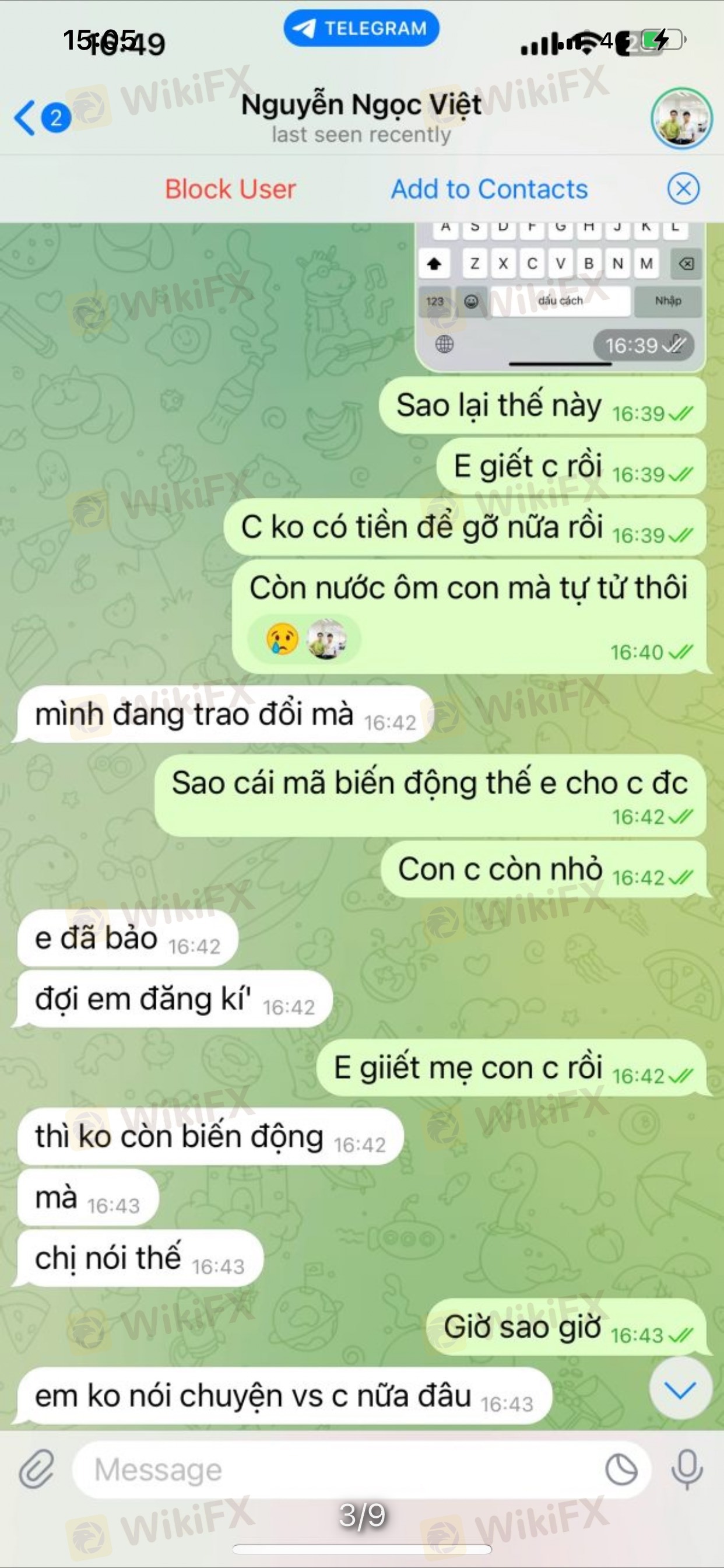Tap the message 'Sao lại thế này'

coord(543,405)
